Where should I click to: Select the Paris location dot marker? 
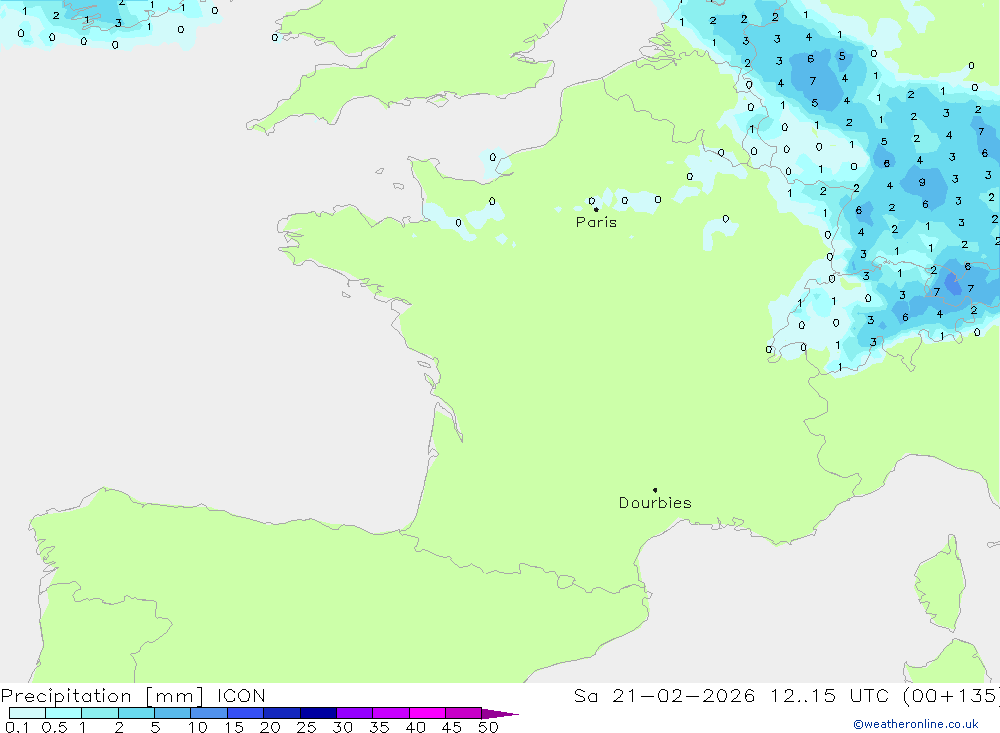click(596, 209)
